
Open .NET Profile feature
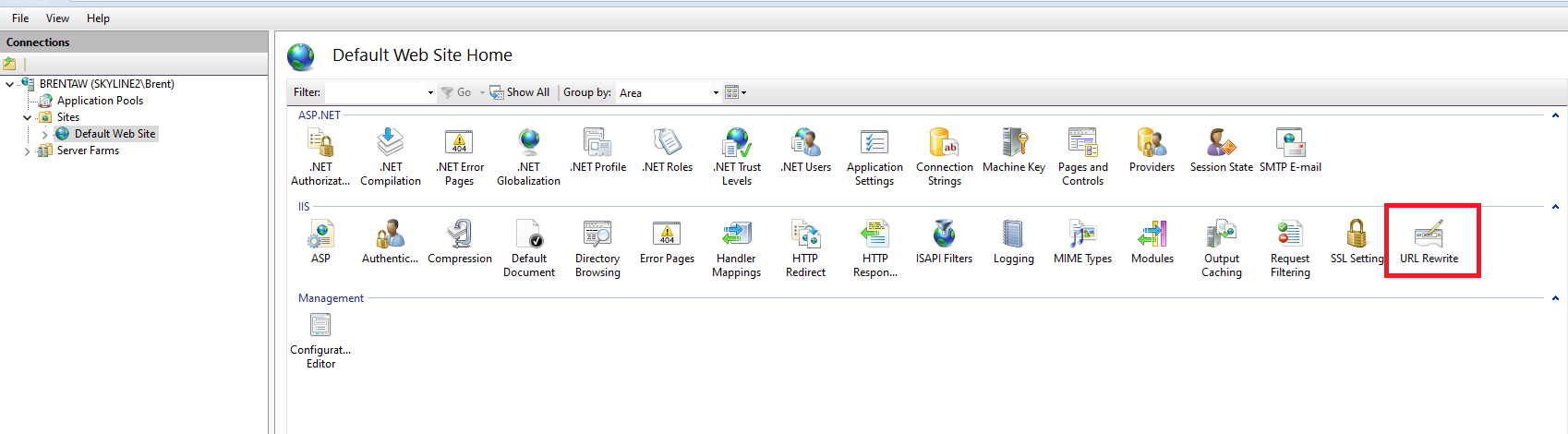click(598, 151)
